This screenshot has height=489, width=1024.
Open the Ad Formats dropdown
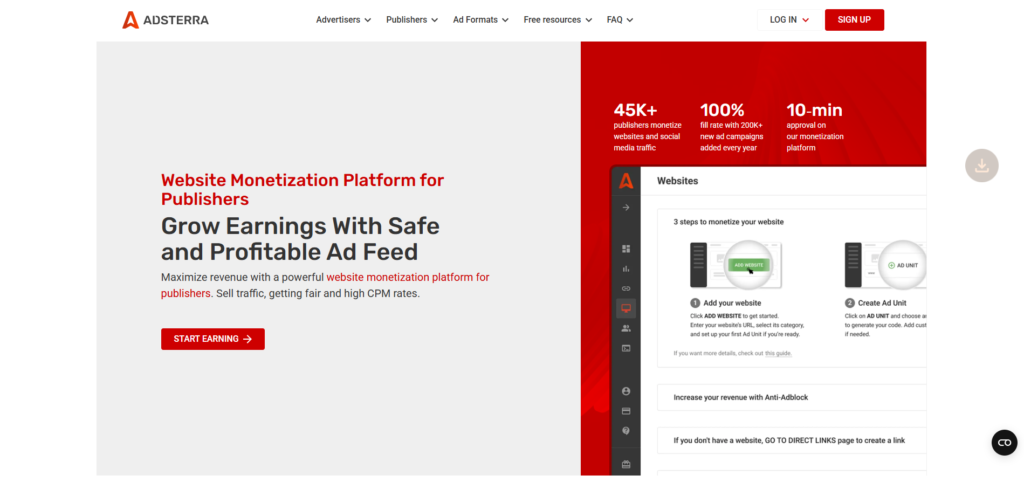pos(481,20)
